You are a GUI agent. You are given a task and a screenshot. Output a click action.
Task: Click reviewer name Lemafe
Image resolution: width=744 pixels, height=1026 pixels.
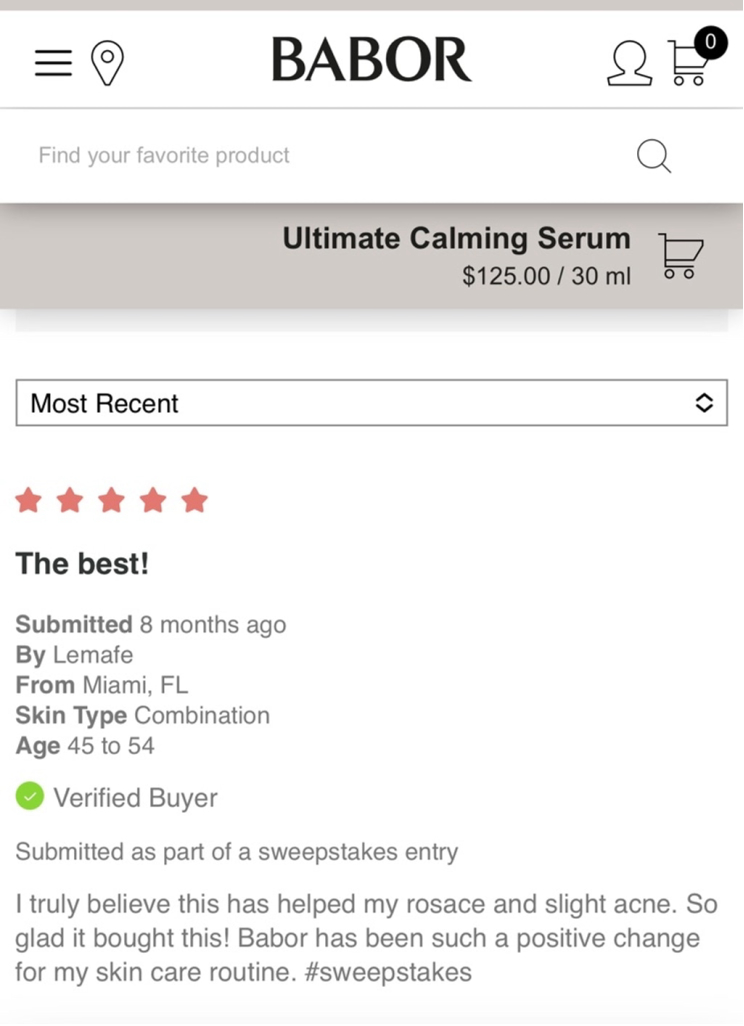(x=93, y=655)
